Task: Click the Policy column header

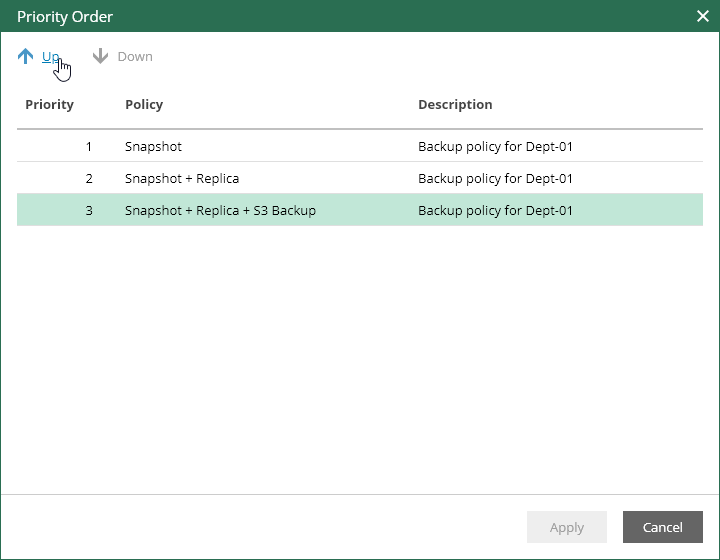Action: click(144, 105)
